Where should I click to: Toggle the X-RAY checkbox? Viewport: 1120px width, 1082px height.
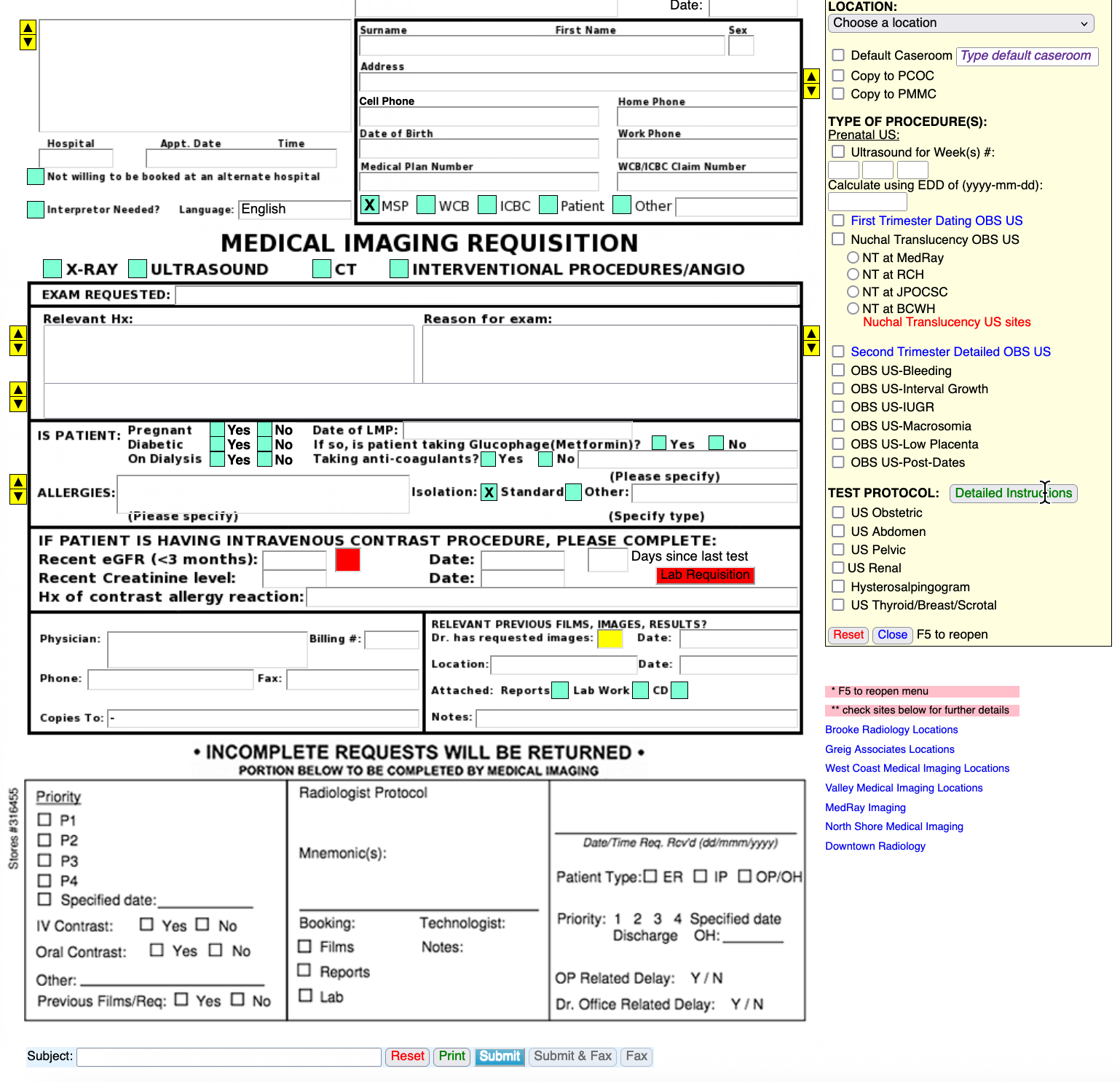[52, 269]
